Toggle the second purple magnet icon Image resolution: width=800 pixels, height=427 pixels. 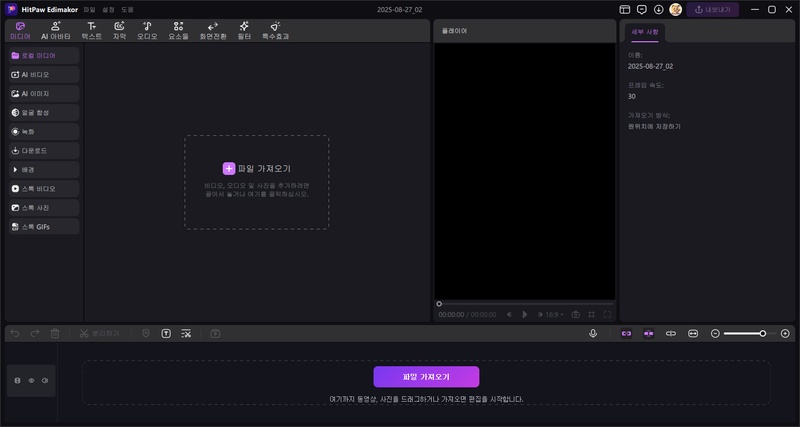[648, 334]
